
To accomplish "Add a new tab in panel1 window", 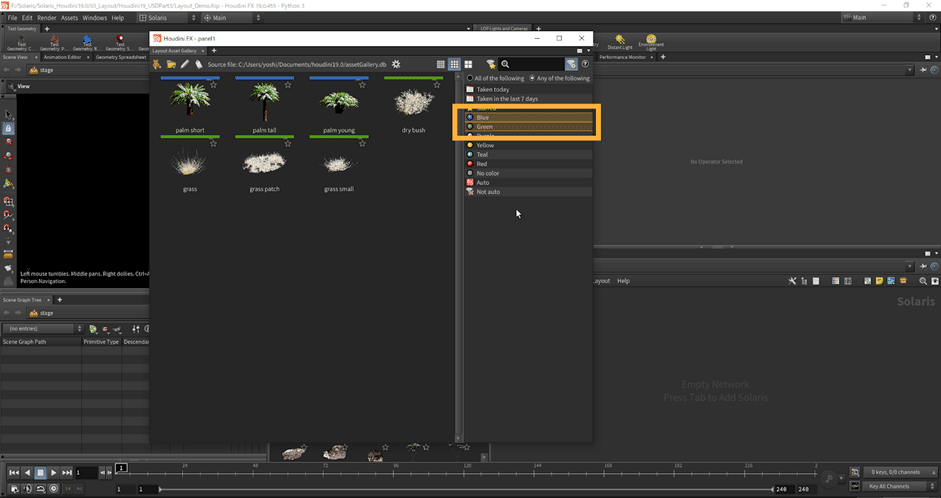I will click(214, 51).
